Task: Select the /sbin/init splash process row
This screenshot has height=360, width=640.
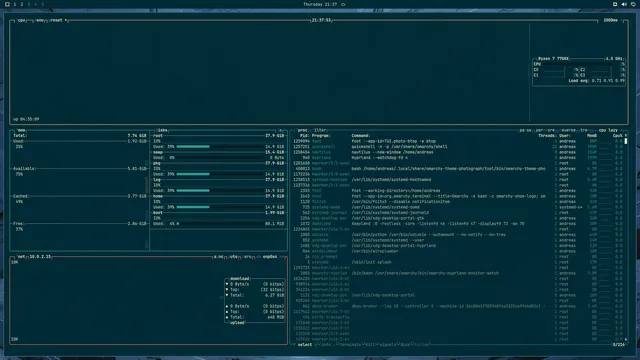Action: (458, 262)
